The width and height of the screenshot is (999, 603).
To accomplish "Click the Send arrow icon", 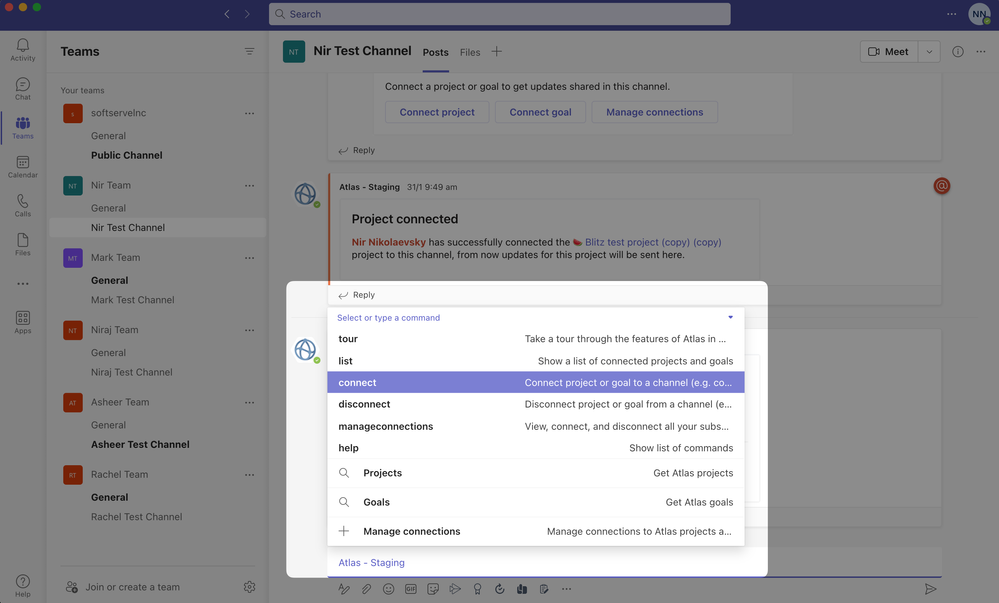I will [x=930, y=589].
